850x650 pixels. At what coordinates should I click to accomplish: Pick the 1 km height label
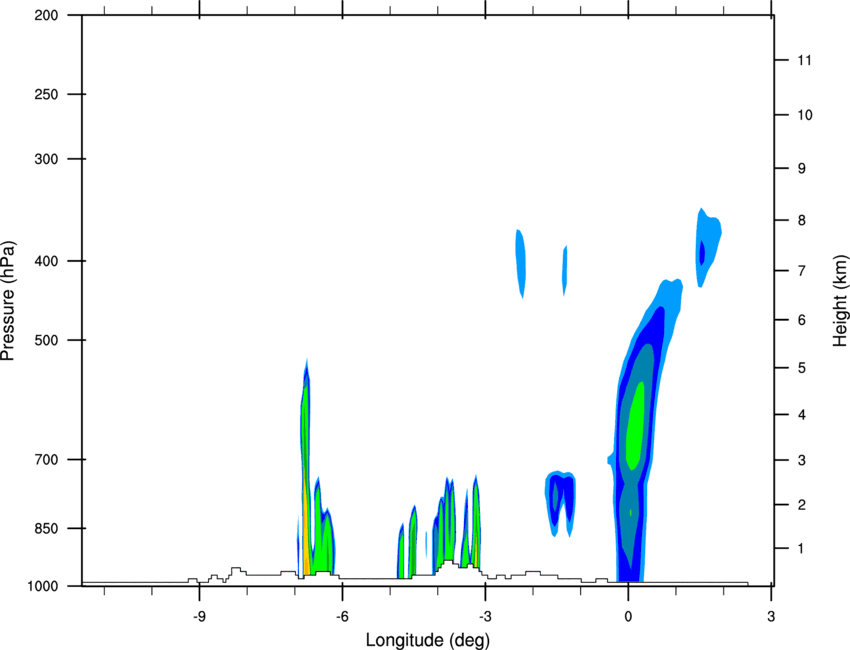pos(801,549)
